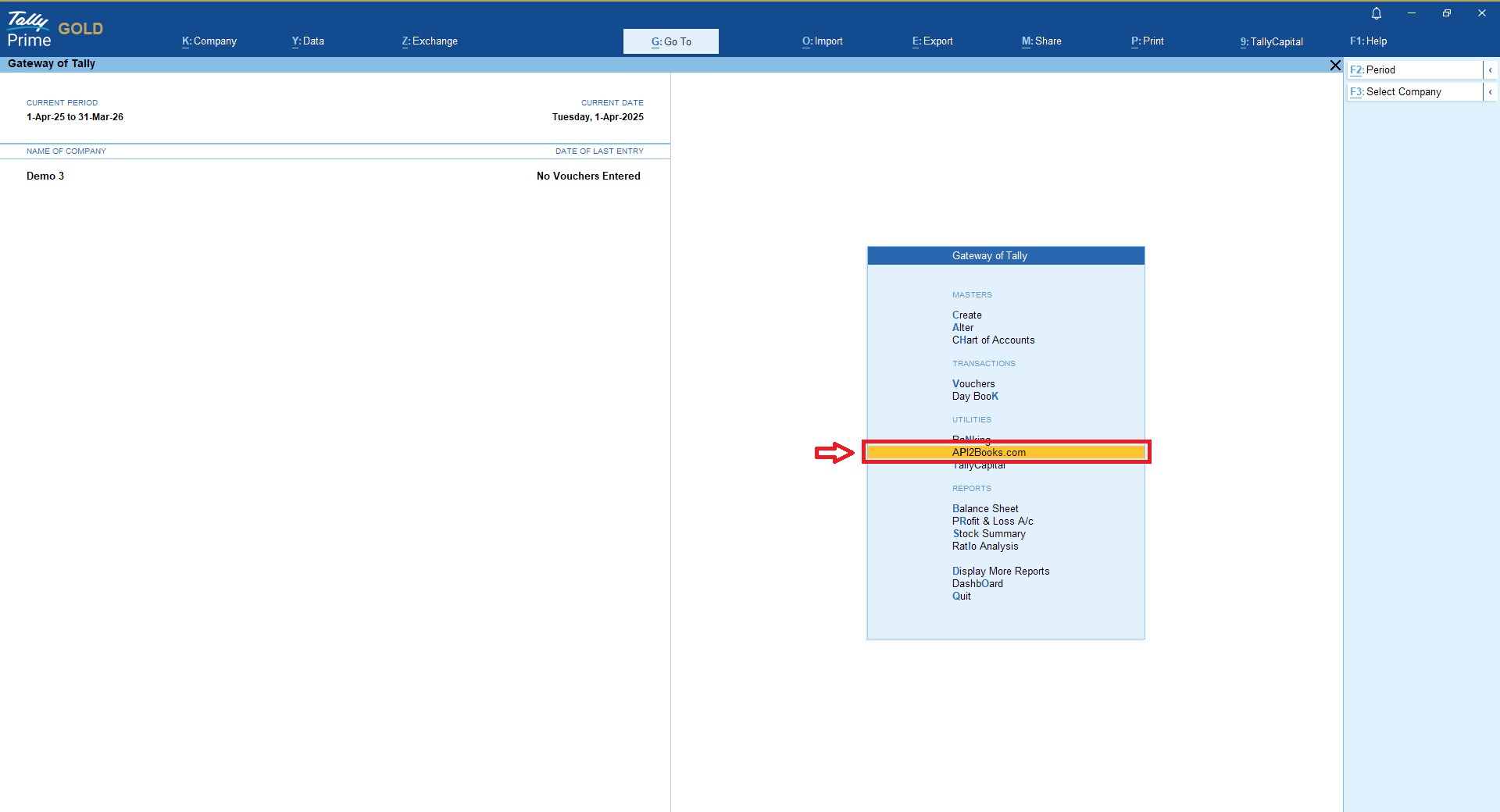Click the G: Go To button
The width and height of the screenshot is (1500, 812).
[x=671, y=41]
